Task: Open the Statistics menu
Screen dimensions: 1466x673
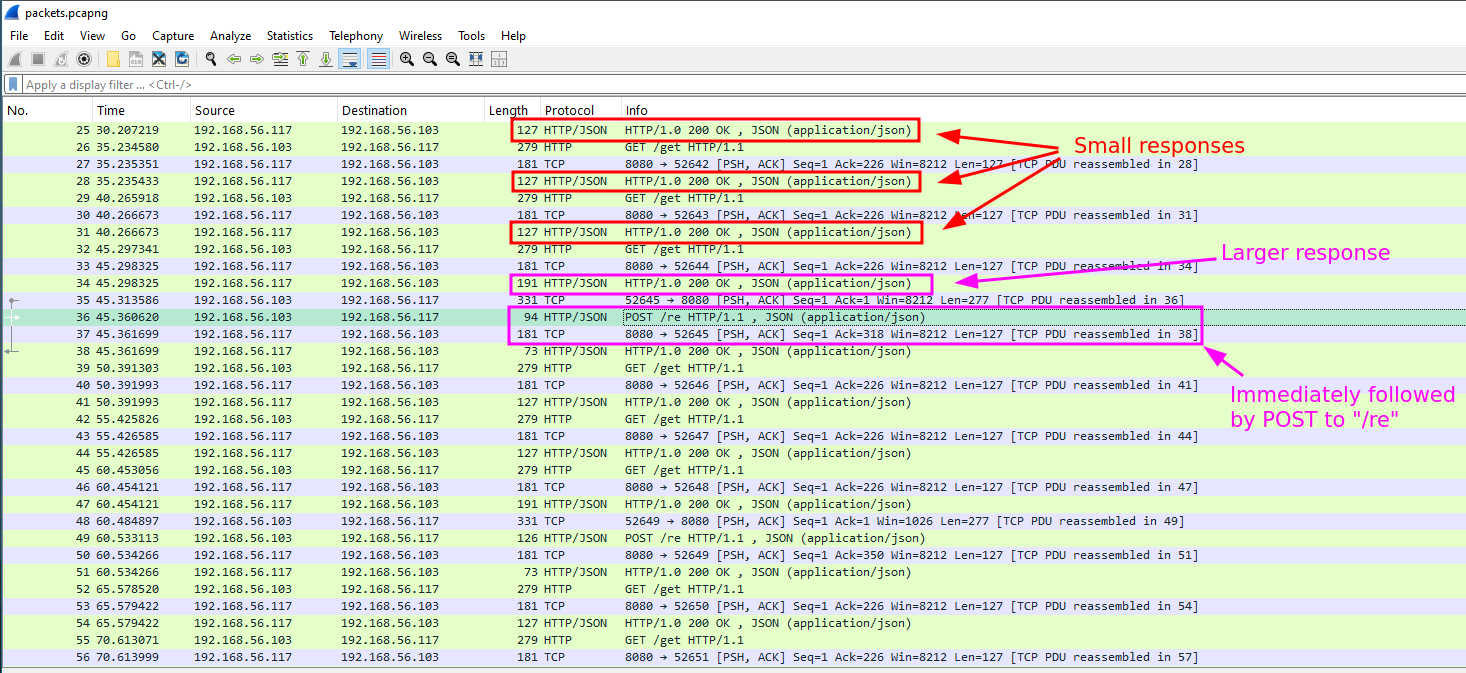Action: [x=289, y=36]
